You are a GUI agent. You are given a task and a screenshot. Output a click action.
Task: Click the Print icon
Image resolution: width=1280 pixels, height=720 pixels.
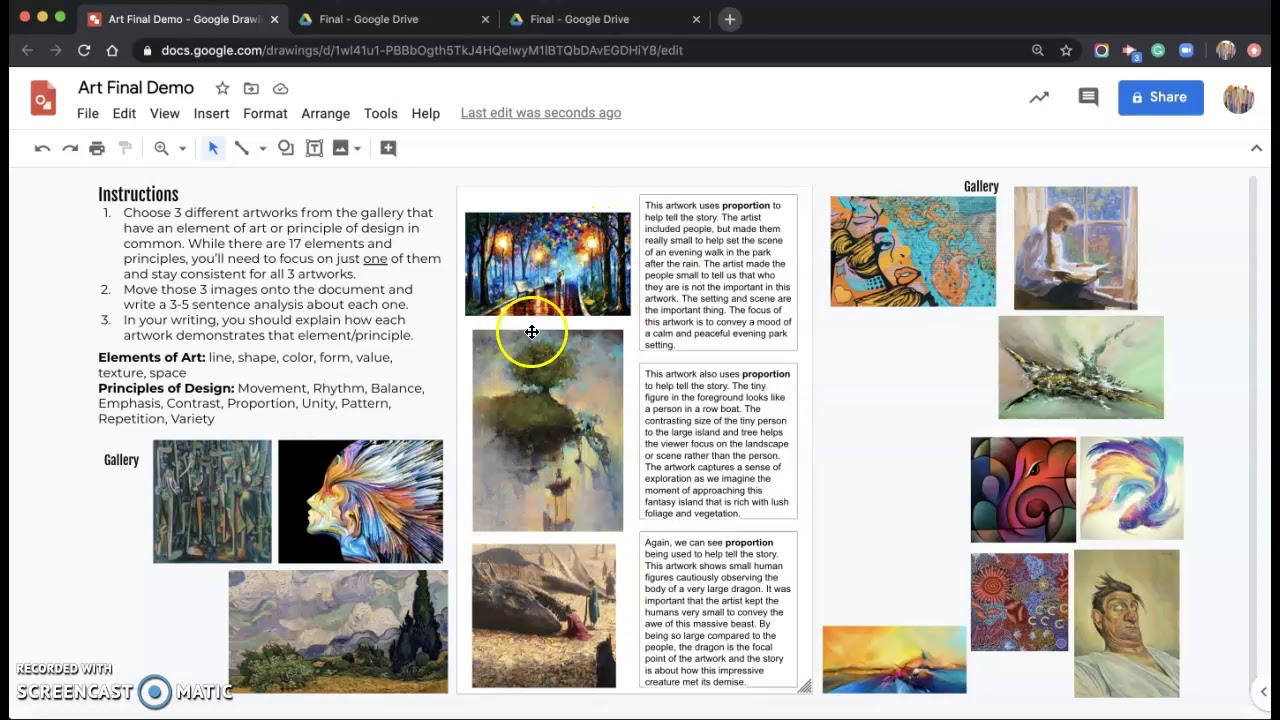tap(97, 148)
